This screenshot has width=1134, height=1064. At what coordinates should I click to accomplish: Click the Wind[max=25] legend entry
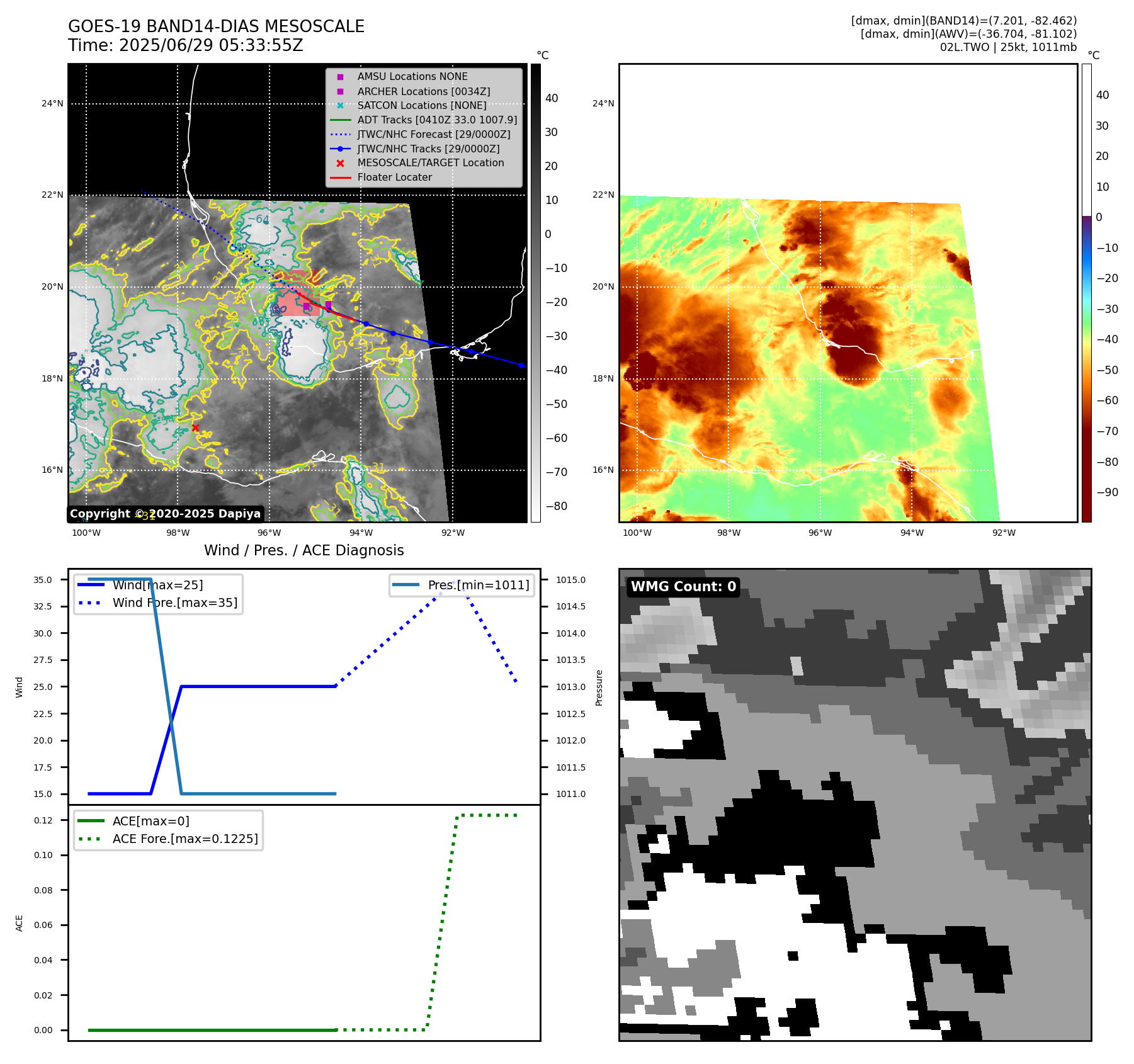[x=140, y=585]
